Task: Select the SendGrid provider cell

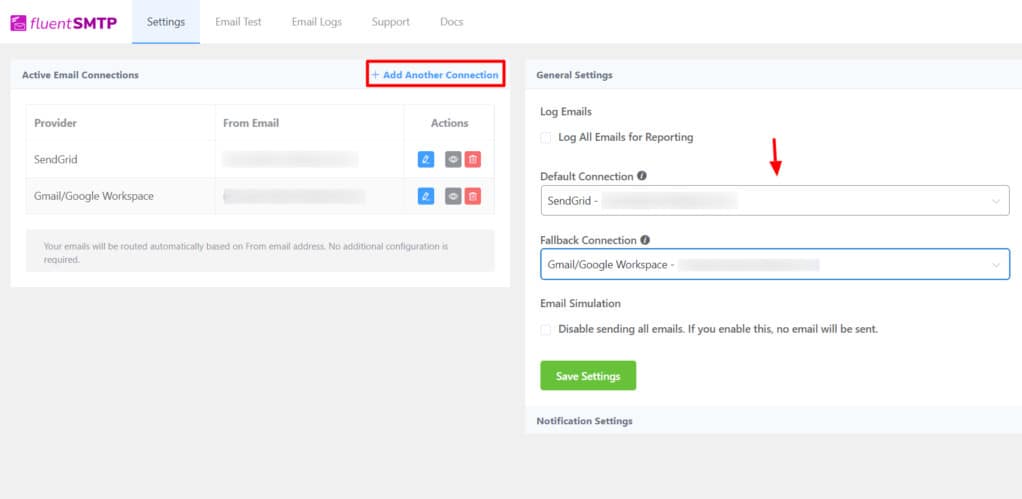Action: (x=121, y=159)
